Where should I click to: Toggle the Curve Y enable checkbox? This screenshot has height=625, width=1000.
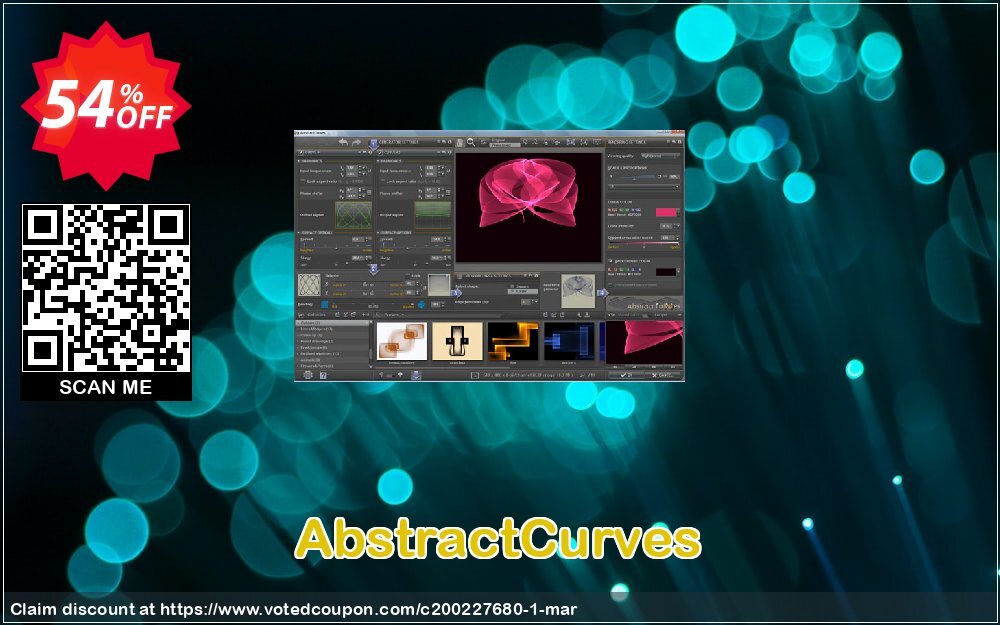pos(381,152)
